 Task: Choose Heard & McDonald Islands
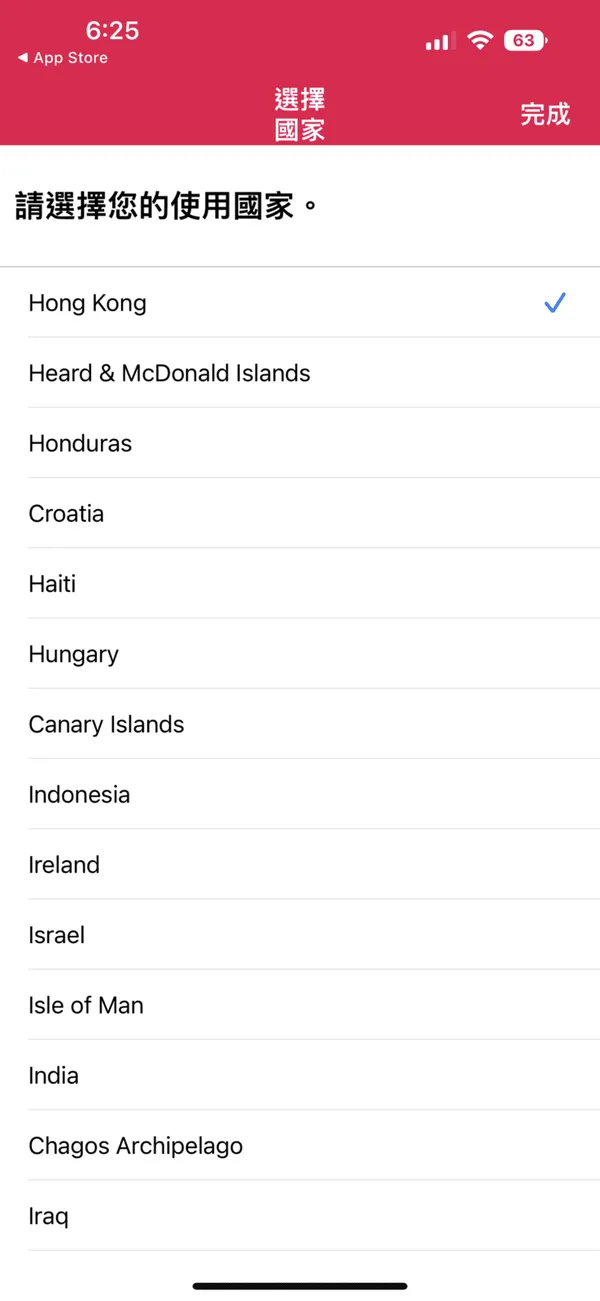tap(300, 373)
